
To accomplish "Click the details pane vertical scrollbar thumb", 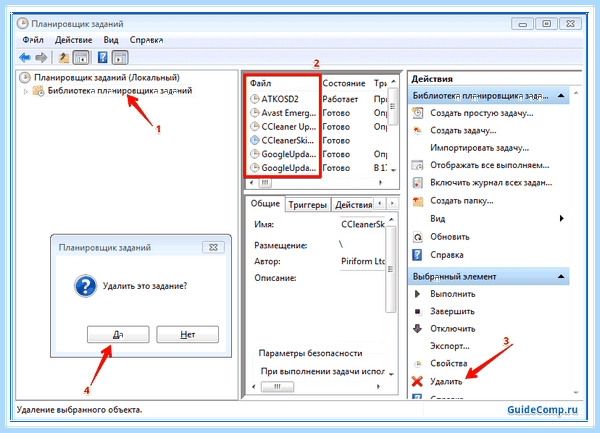I will coord(391,269).
